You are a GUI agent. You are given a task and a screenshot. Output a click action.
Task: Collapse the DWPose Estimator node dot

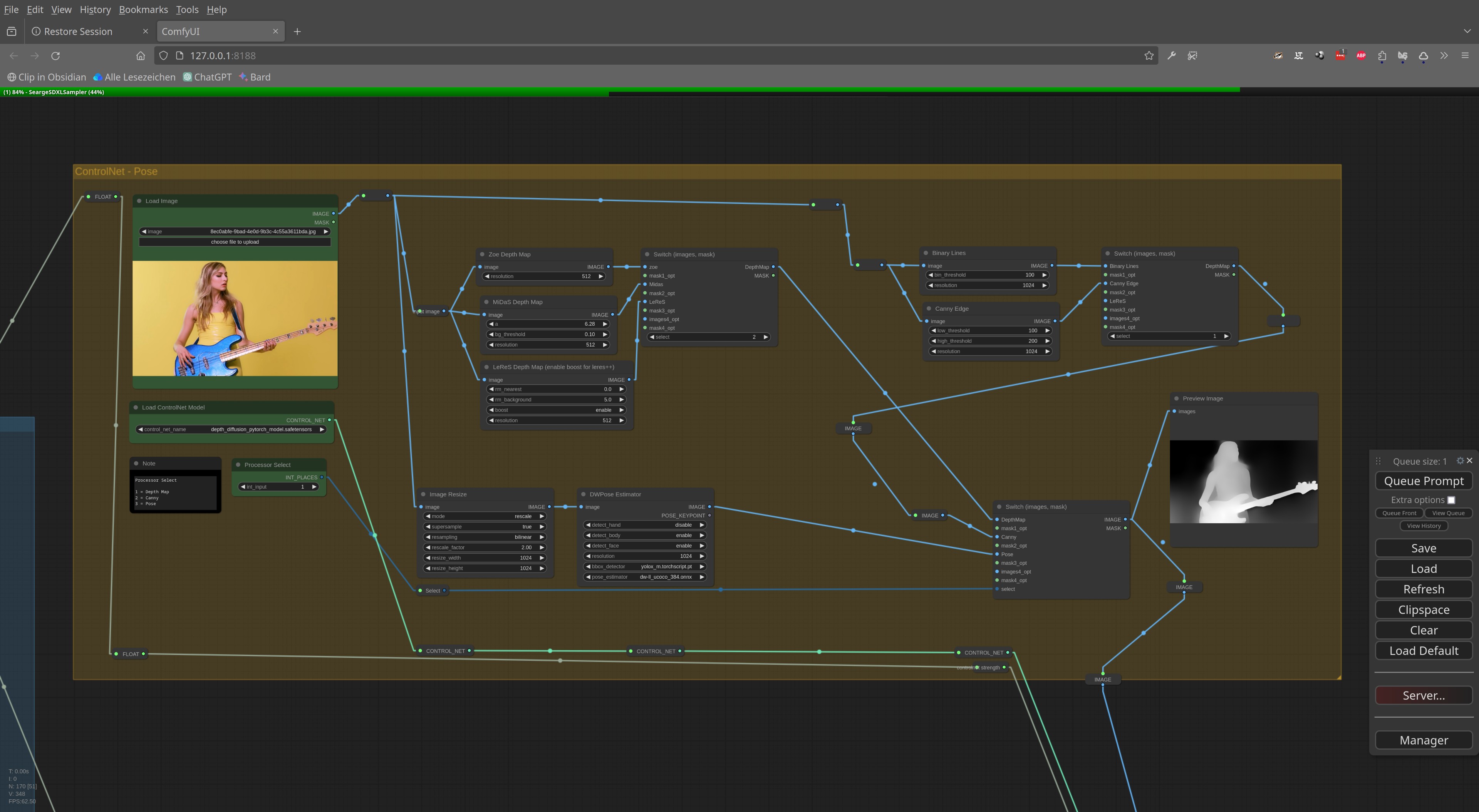click(584, 494)
